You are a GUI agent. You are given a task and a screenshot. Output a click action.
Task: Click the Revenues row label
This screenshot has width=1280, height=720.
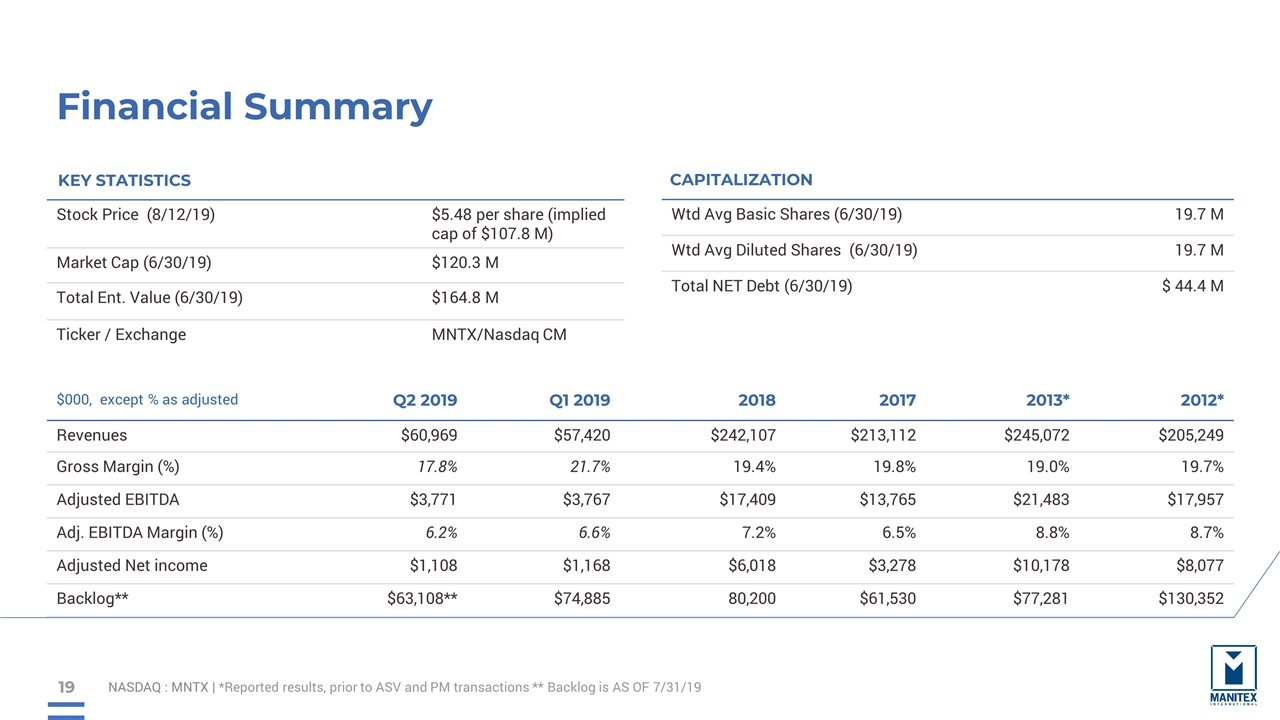(x=92, y=435)
